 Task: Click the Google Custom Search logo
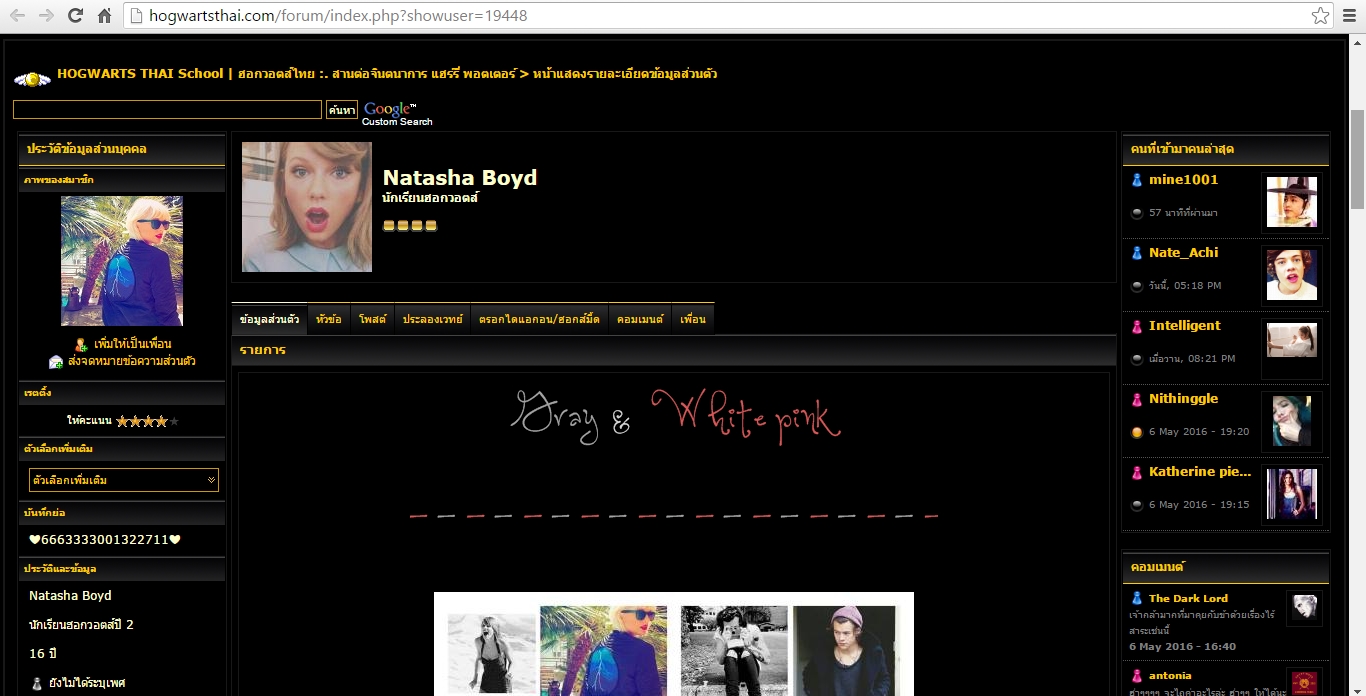click(x=397, y=113)
